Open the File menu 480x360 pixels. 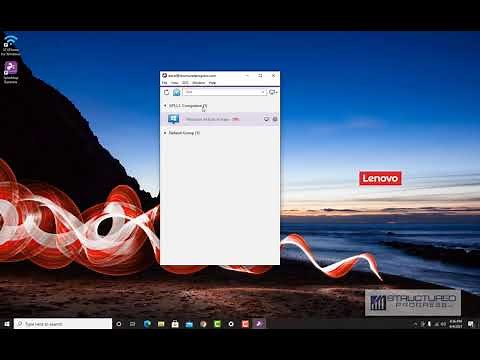point(165,83)
